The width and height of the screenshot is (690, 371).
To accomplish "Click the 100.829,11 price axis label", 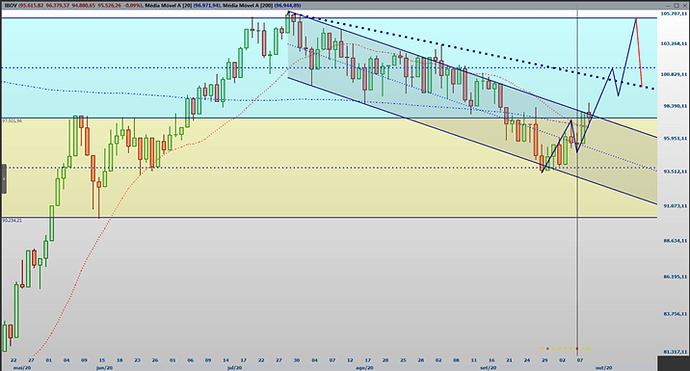I will click(x=674, y=74).
